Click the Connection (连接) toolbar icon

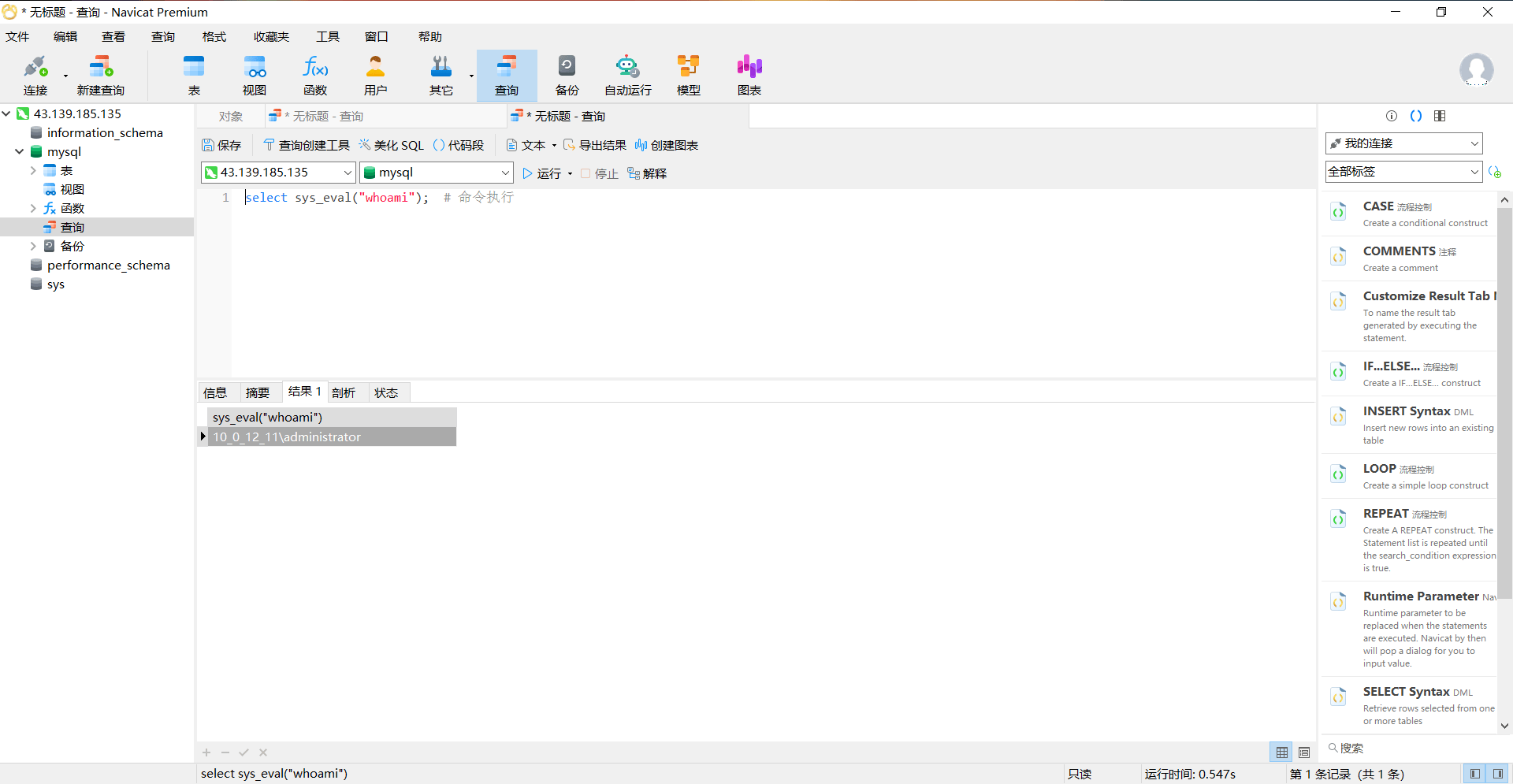click(35, 75)
